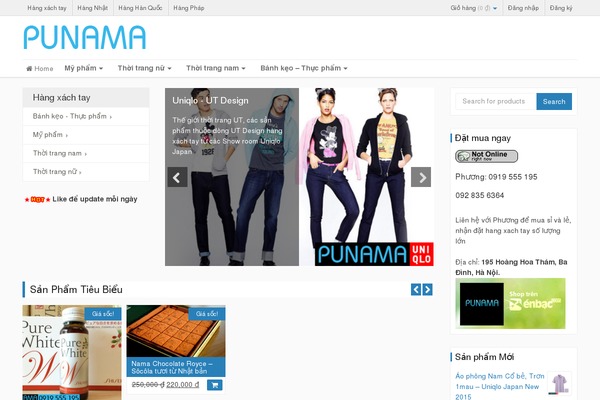
Task: Click the Hàng xách tay sidebar heading
Action: click(61, 98)
